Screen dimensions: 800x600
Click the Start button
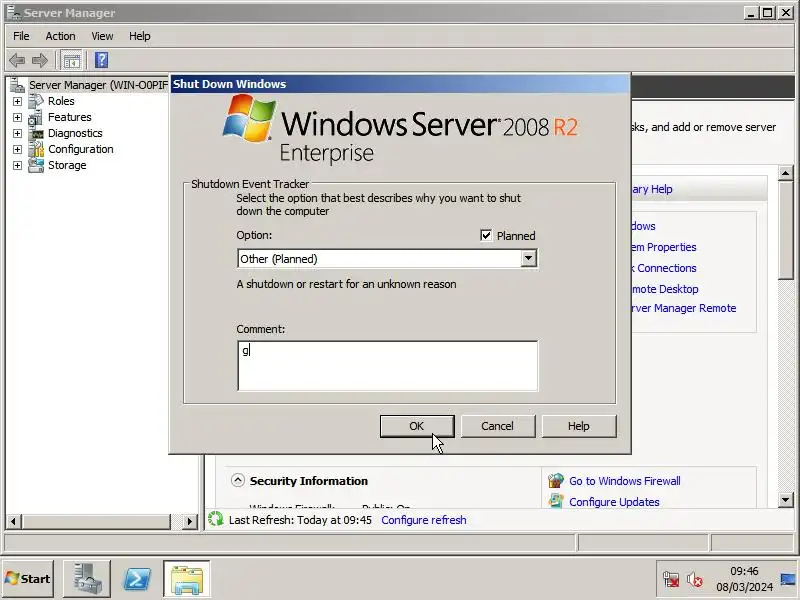point(28,579)
